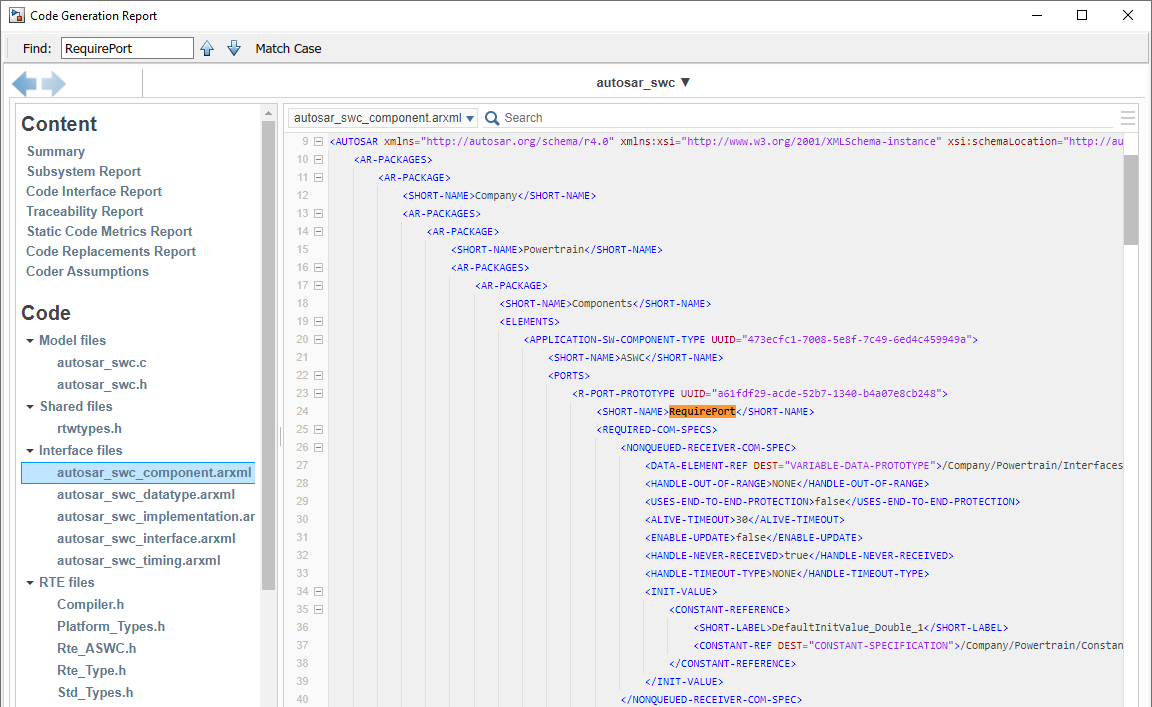Open the Traceability Report link
Screen dimensions: 1152x707
pyautogui.click(x=85, y=211)
